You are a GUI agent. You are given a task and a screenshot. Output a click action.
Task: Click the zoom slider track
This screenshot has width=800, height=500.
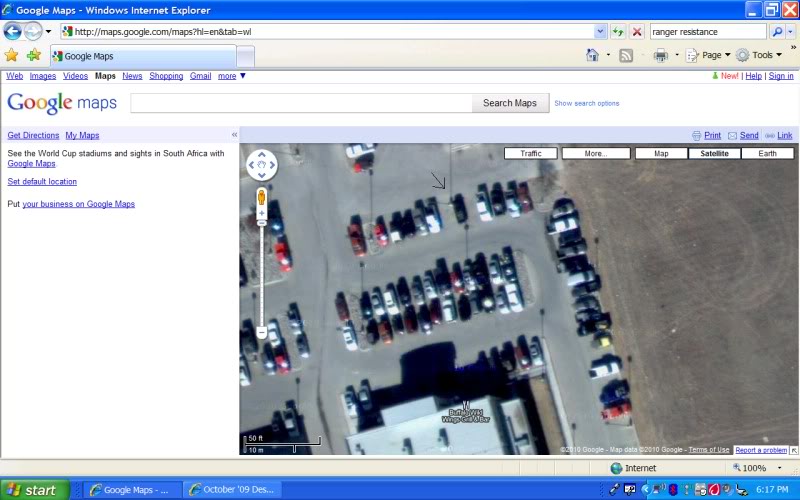click(262, 276)
